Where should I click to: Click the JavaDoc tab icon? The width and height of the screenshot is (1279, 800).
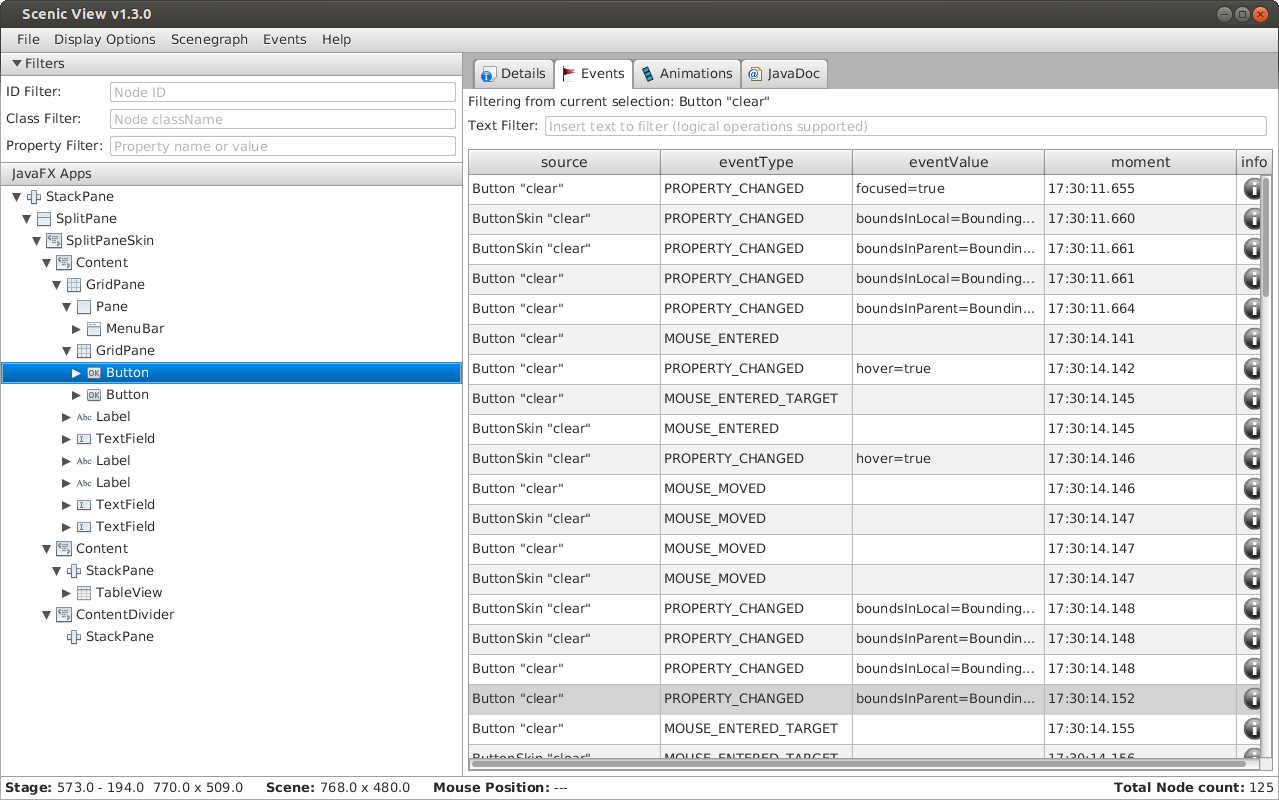(x=755, y=74)
